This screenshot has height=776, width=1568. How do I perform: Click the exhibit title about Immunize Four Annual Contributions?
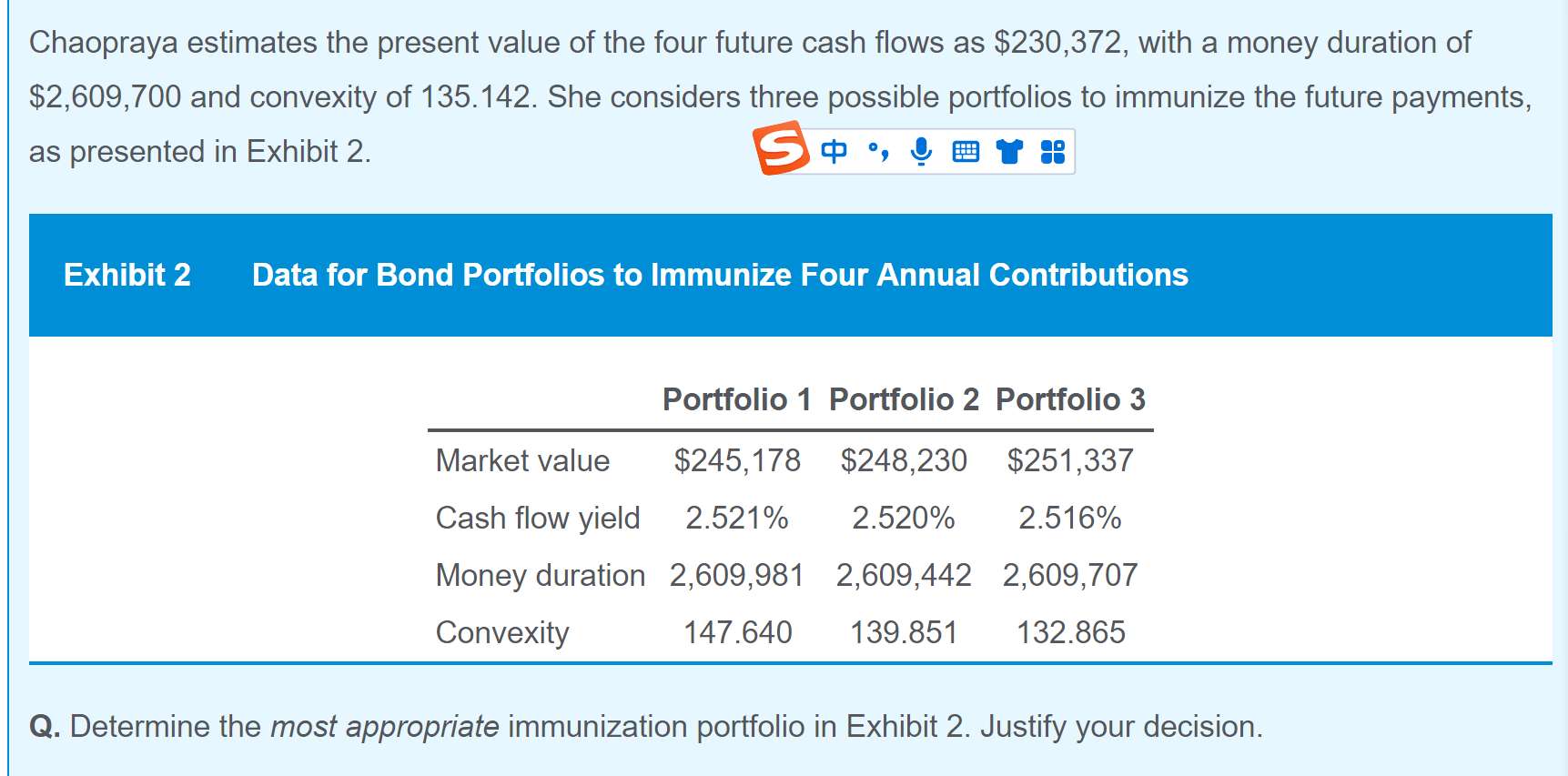coord(720,275)
